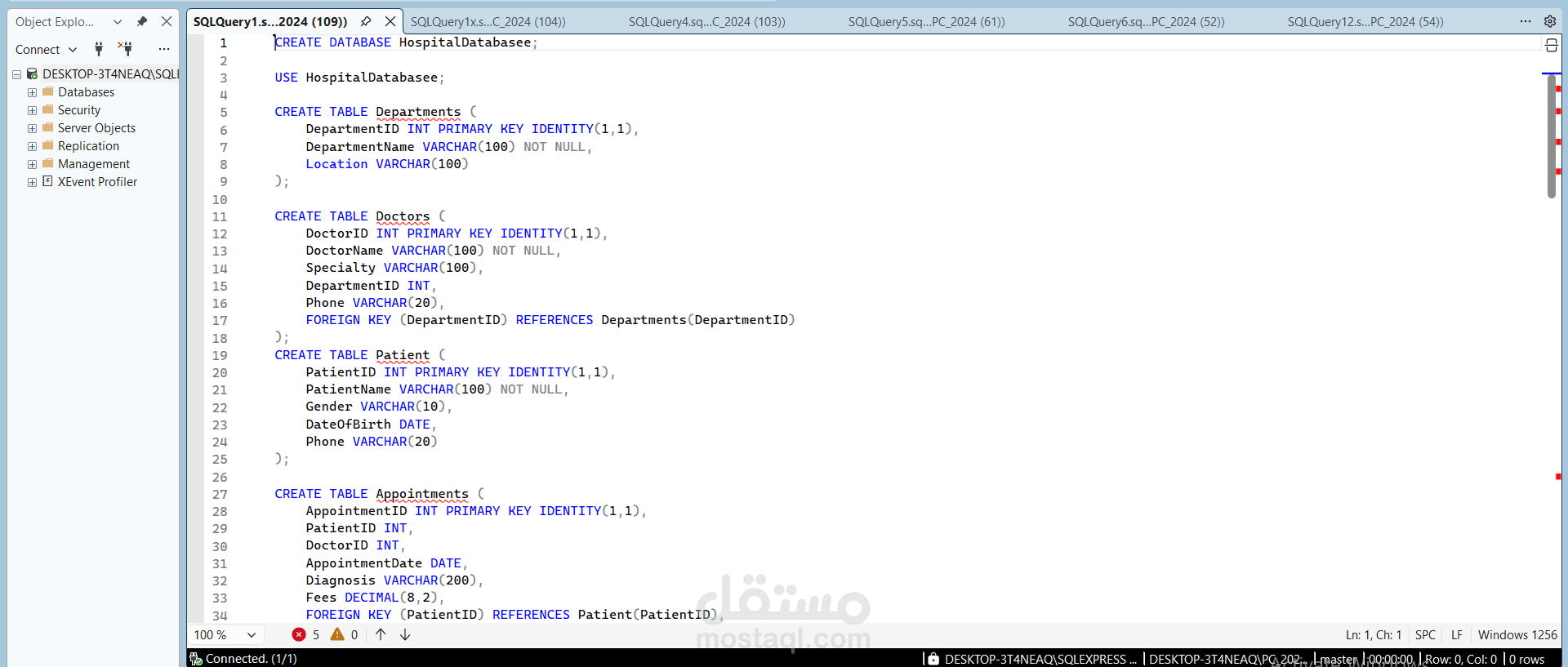The width and height of the screenshot is (1568, 667).
Task: Place cursor on CREATE DATABASE HospitalDatabasee line
Action: 406,42
